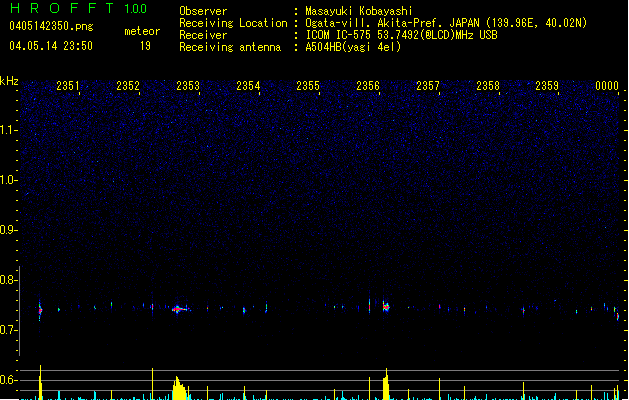Screen dimensions: 629x400
Task: Click the 0.8 kHz axis label
Action: pos(8,280)
